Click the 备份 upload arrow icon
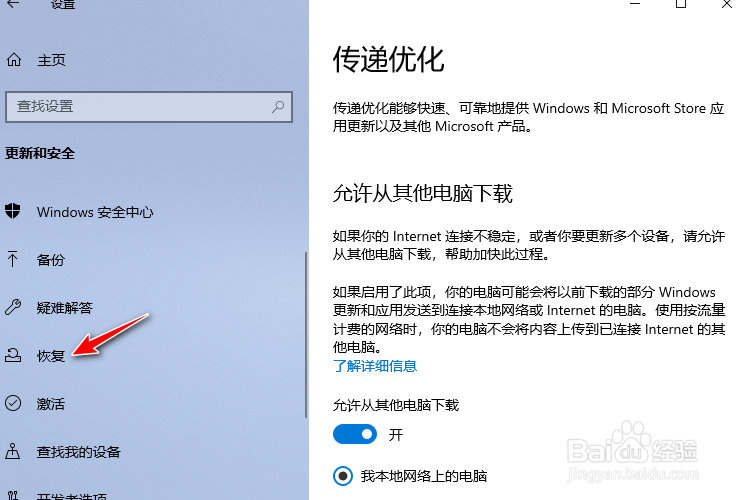This screenshot has height=500, width=740. 13,259
